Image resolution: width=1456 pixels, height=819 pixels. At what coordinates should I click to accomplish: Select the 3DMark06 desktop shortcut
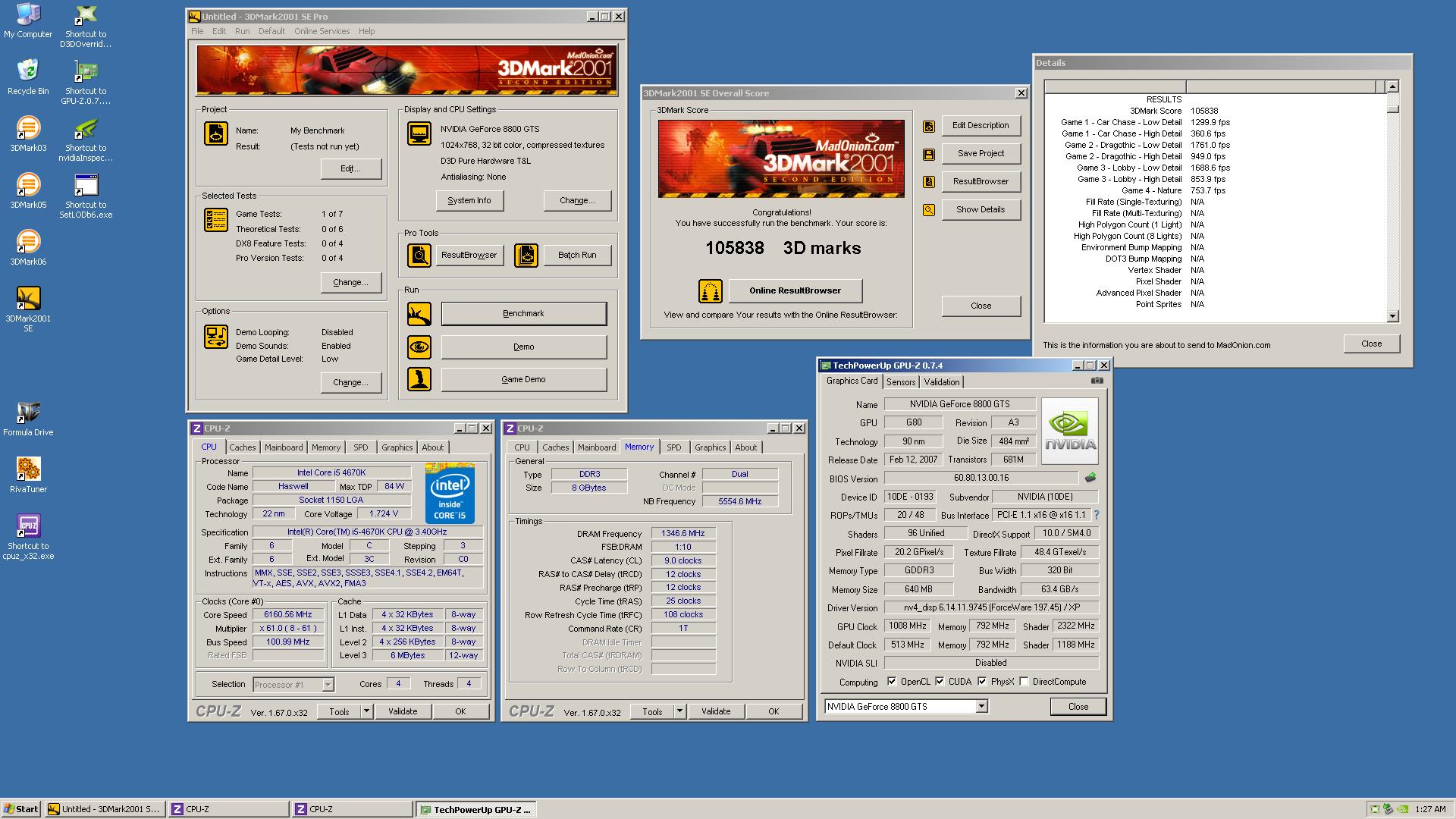tap(28, 248)
